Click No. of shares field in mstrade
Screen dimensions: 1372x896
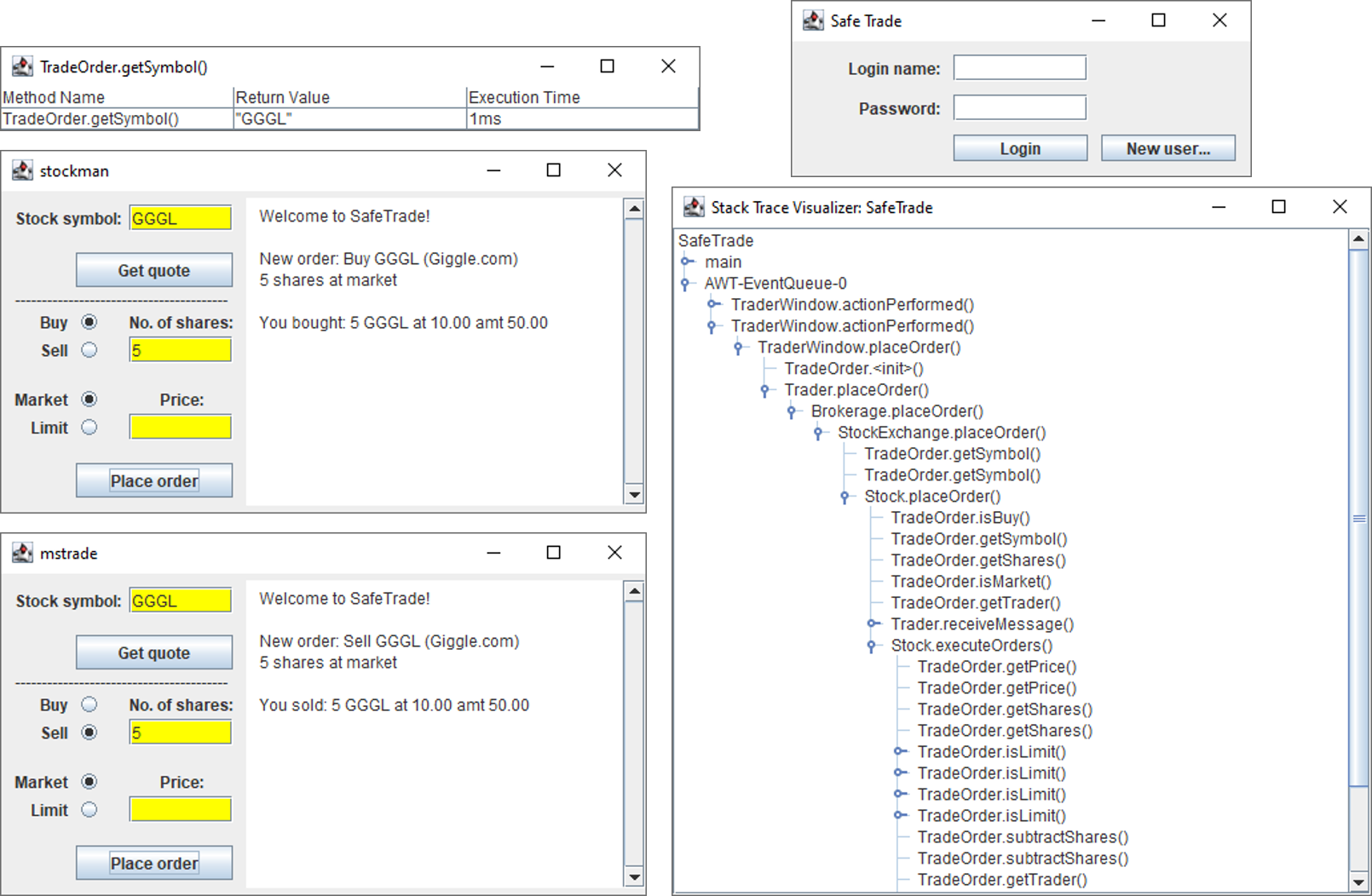181,732
